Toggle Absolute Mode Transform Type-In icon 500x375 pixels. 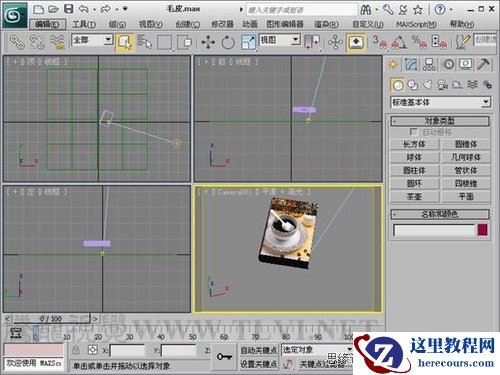(93, 350)
